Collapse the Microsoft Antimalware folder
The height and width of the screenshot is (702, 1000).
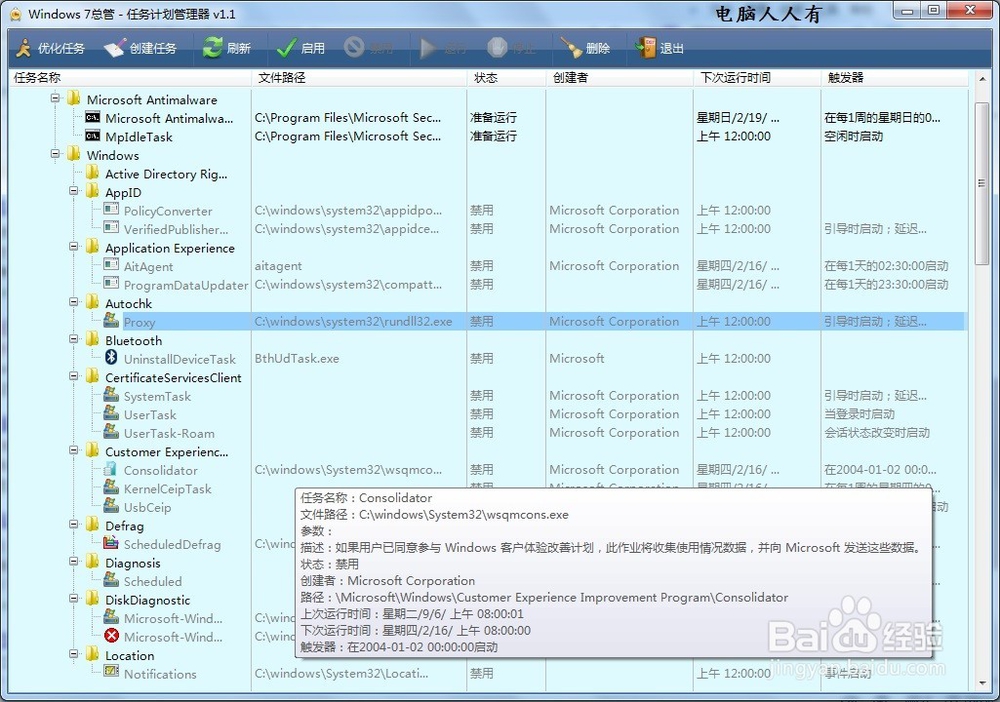tap(55, 98)
